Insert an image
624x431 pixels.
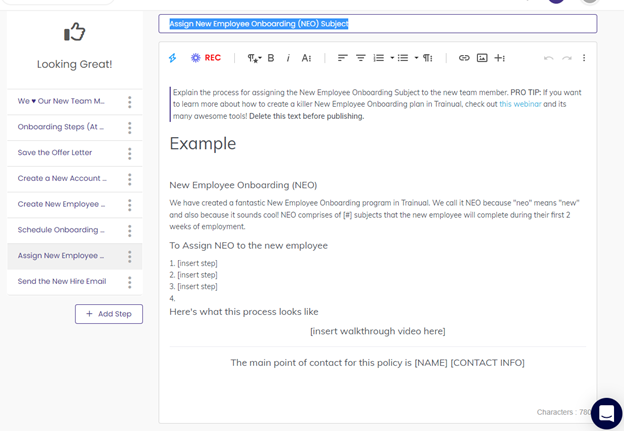coord(482,58)
